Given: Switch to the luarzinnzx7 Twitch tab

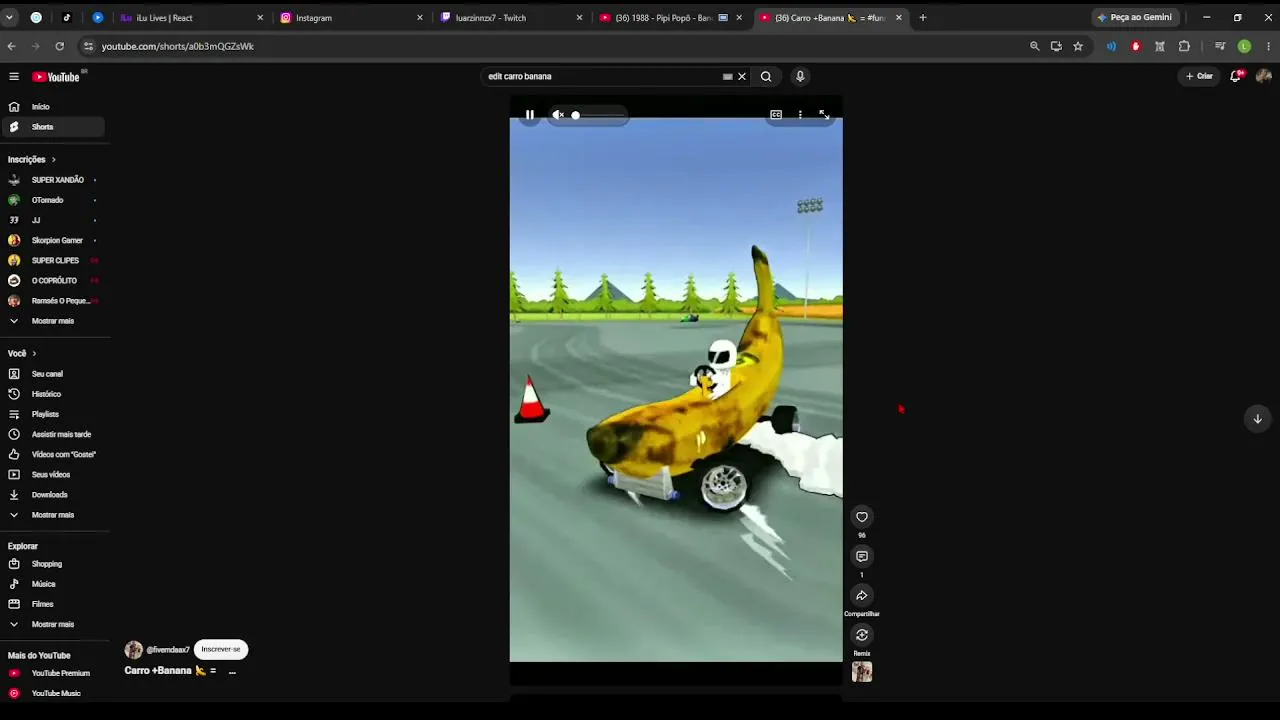Looking at the screenshot, I should (x=510, y=17).
